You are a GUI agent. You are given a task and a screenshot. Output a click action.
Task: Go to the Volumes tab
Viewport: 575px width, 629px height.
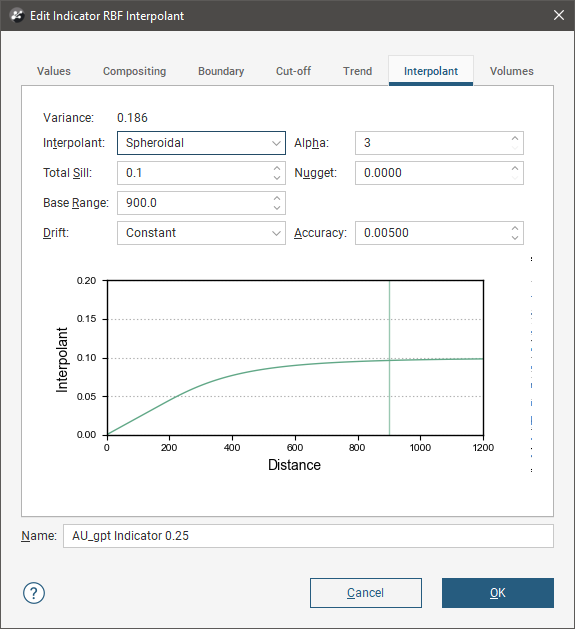512,71
